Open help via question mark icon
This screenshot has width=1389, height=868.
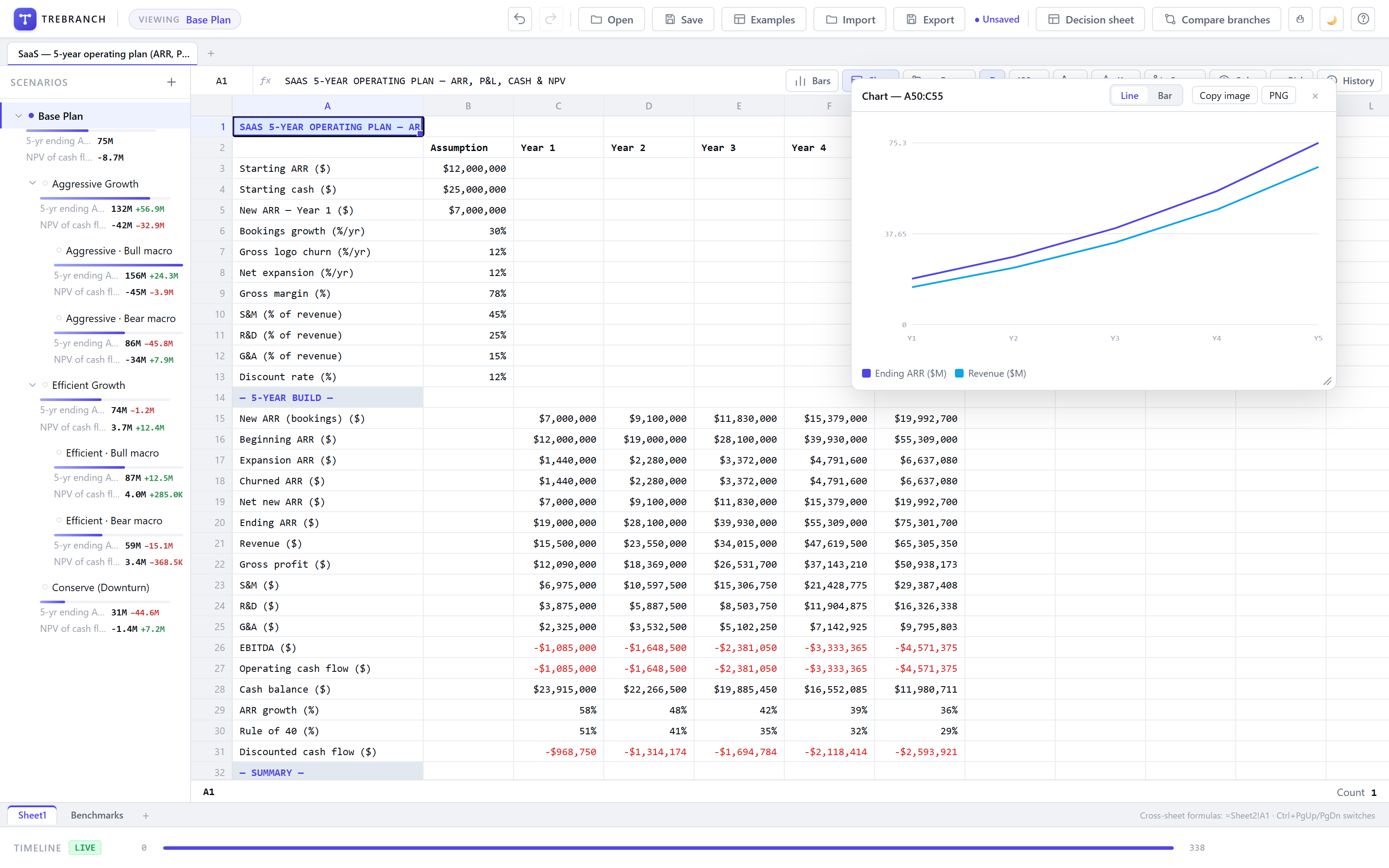pyautogui.click(x=1363, y=19)
